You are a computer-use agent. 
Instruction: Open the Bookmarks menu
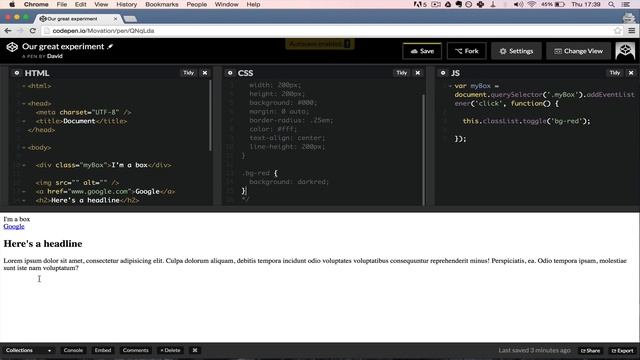click(162, 4)
